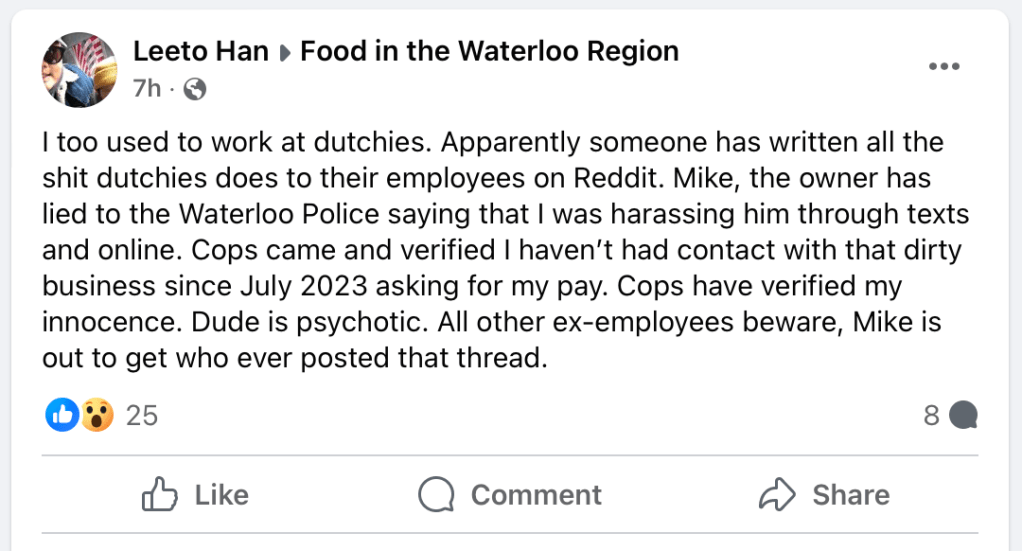Click the blue thumbs-up reaction icon
This screenshot has width=1022, height=551.
click(x=61, y=414)
